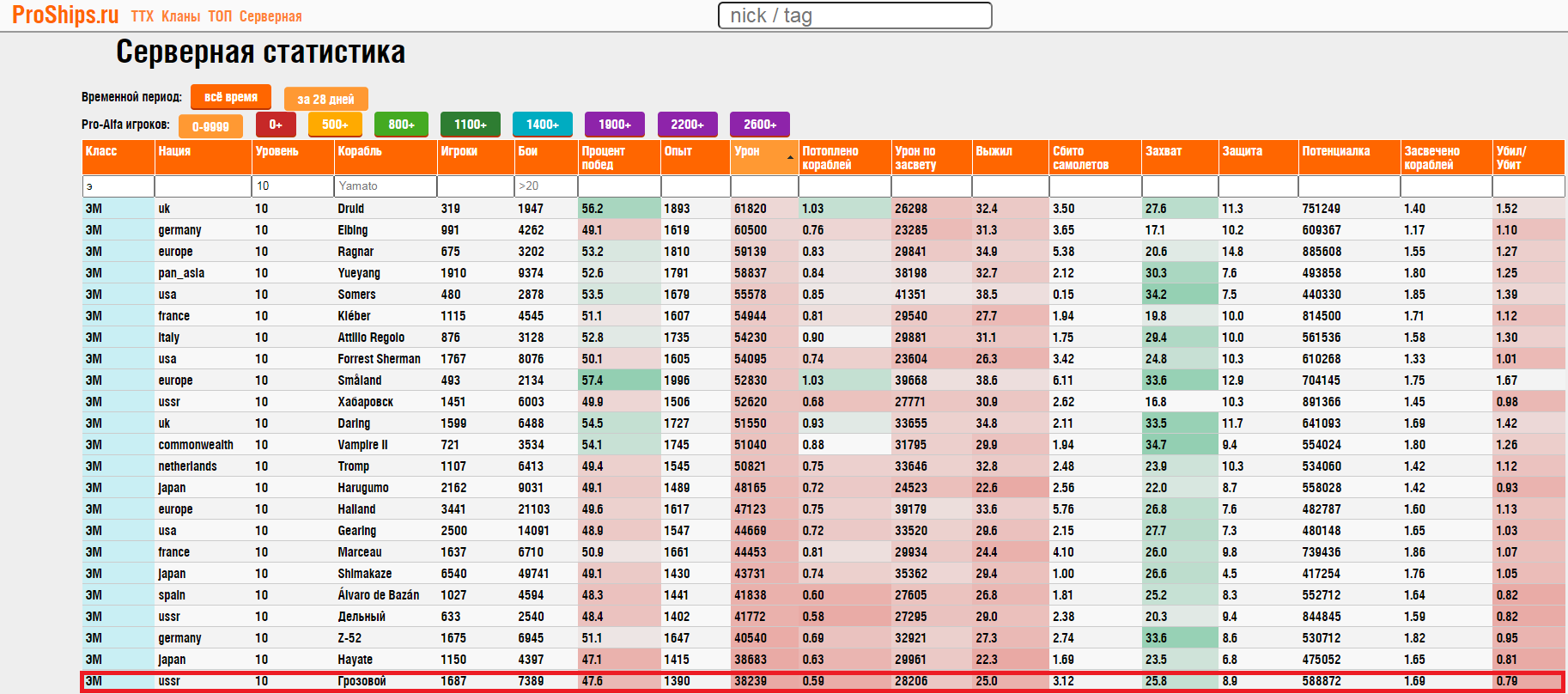The image size is (1568, 694).
Task: Sort table by Класс column
Action: click(x=118, y=157)
